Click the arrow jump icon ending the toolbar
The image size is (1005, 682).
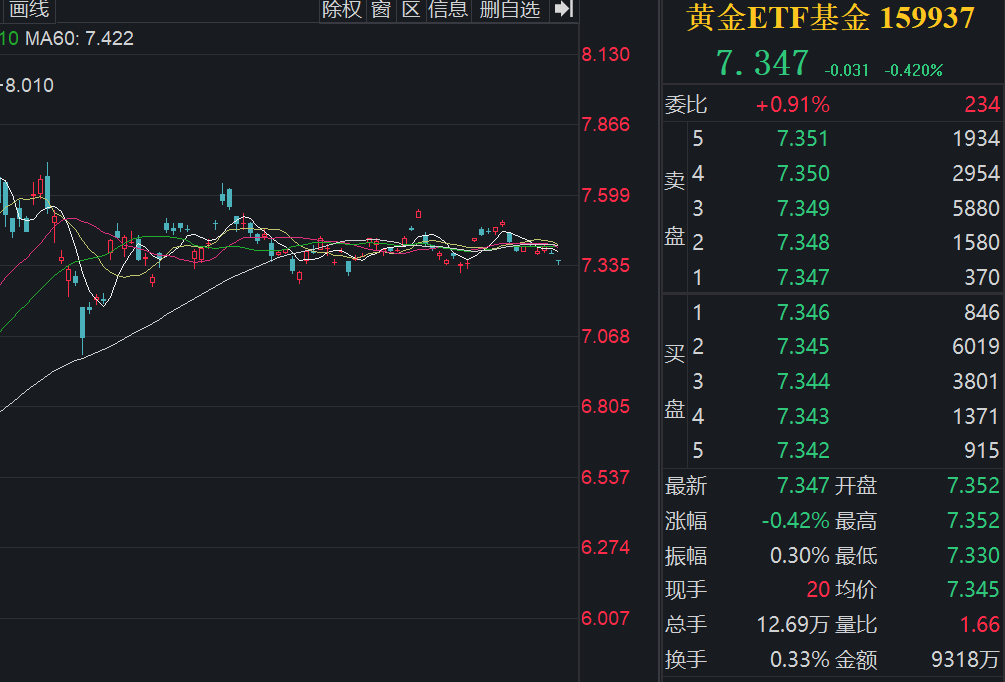click(x=561, y=11)
